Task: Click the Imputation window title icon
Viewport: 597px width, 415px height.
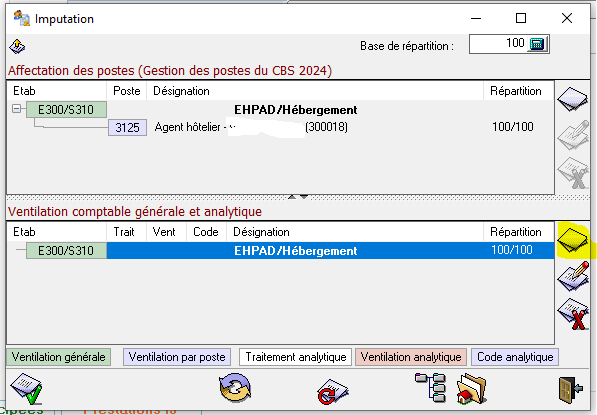Action: click(22, 18)
